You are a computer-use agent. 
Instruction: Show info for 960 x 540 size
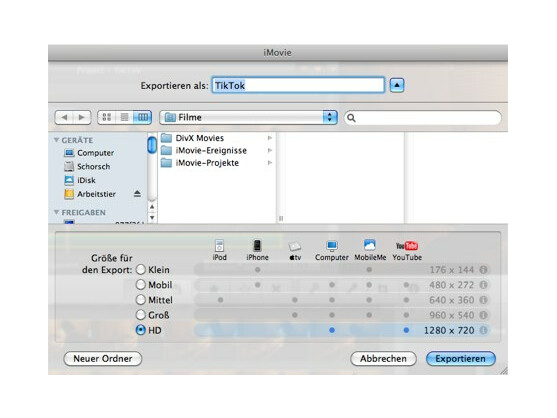pyautogui.click(x=483, y=315)
